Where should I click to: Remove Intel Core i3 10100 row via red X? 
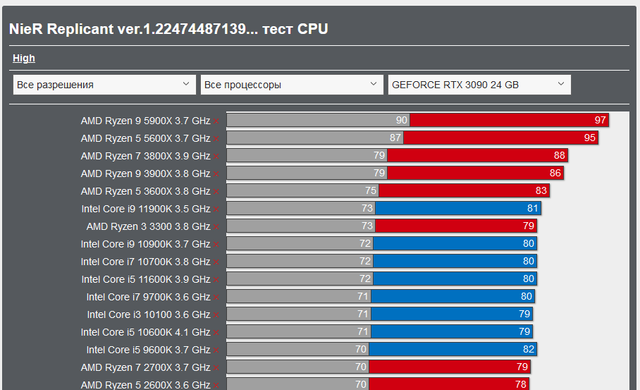point(216,315)
